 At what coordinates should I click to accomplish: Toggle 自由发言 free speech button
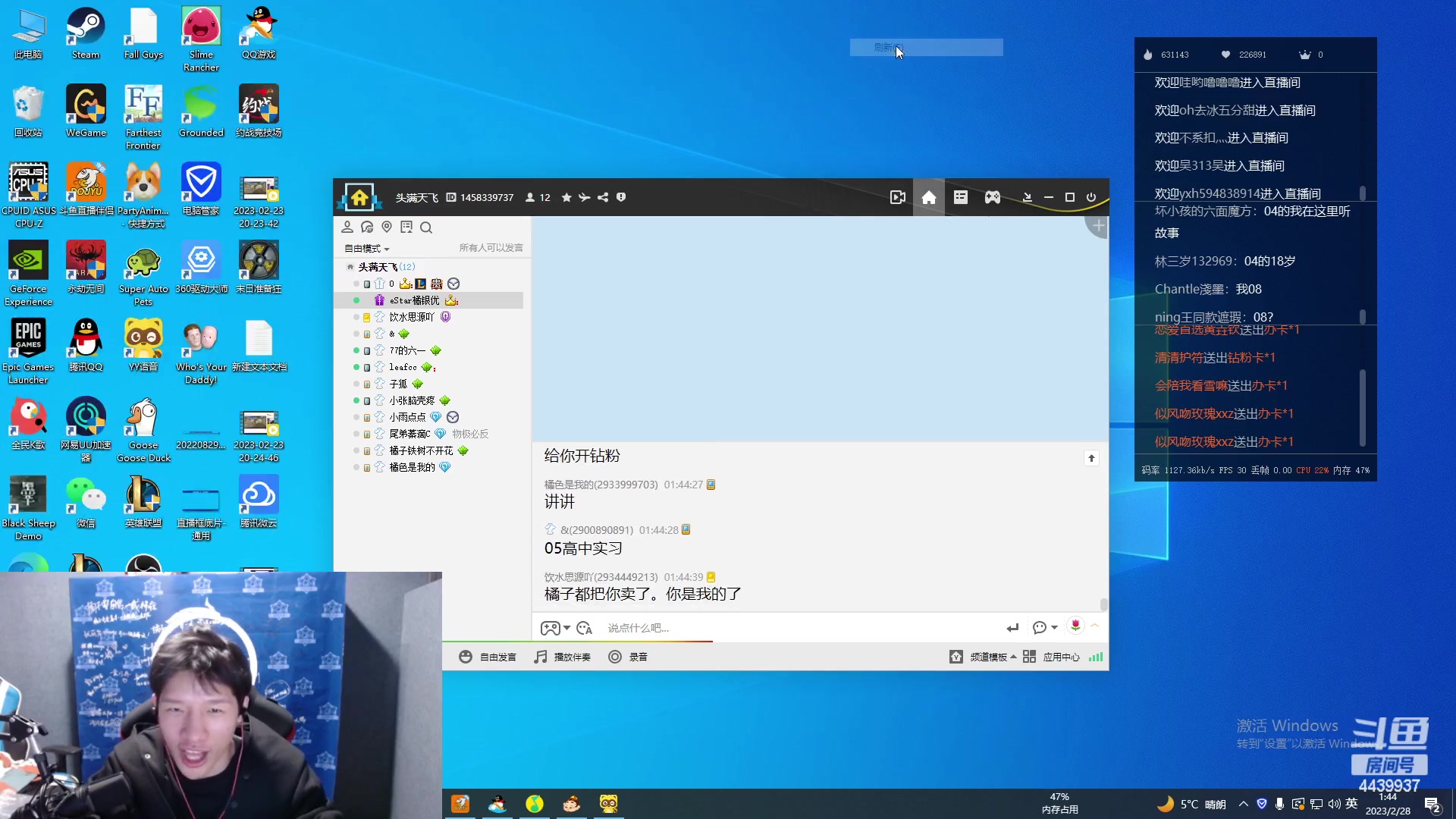488,657
